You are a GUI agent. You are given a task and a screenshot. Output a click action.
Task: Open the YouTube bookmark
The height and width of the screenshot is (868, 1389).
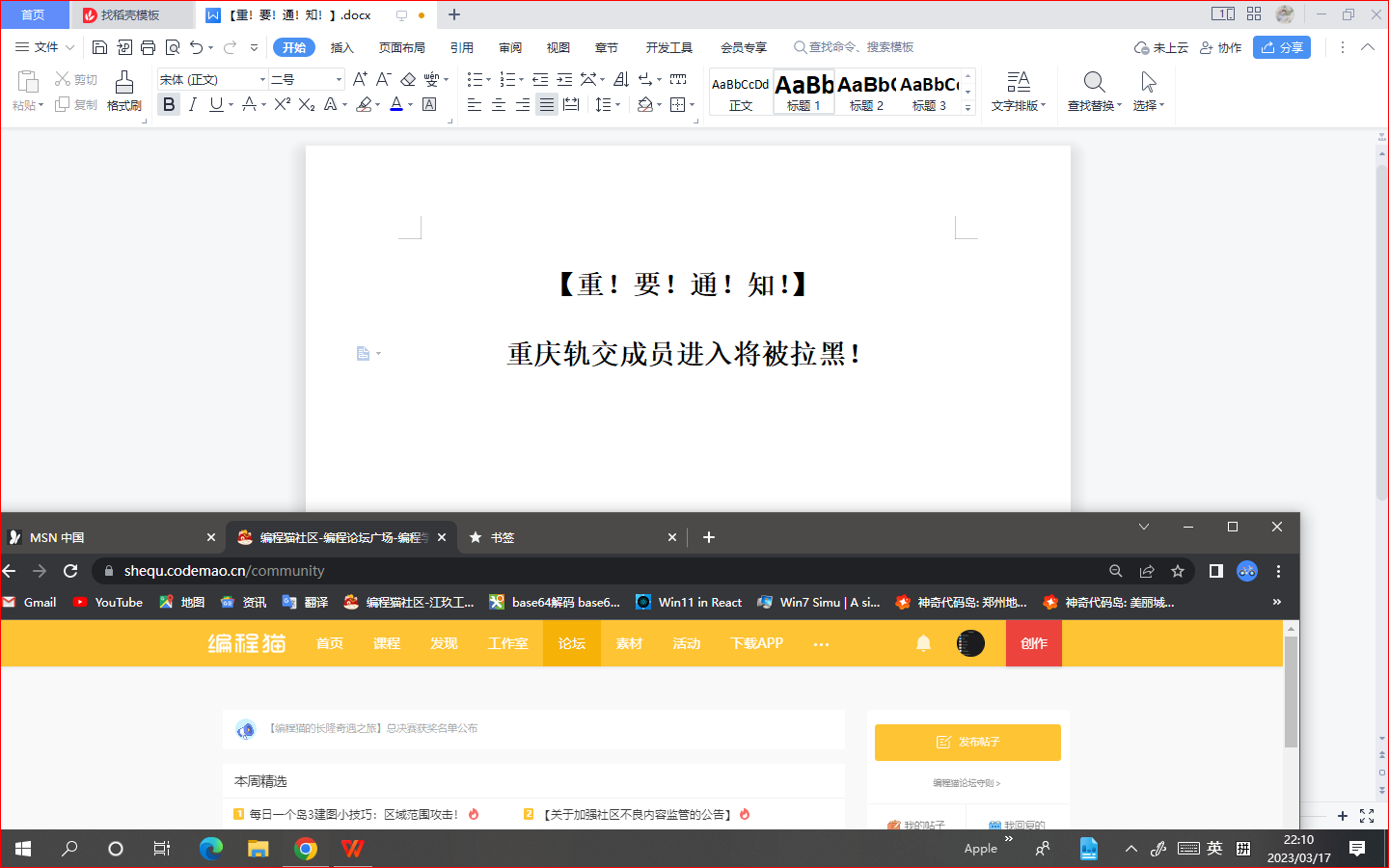[x=108, y=602]
